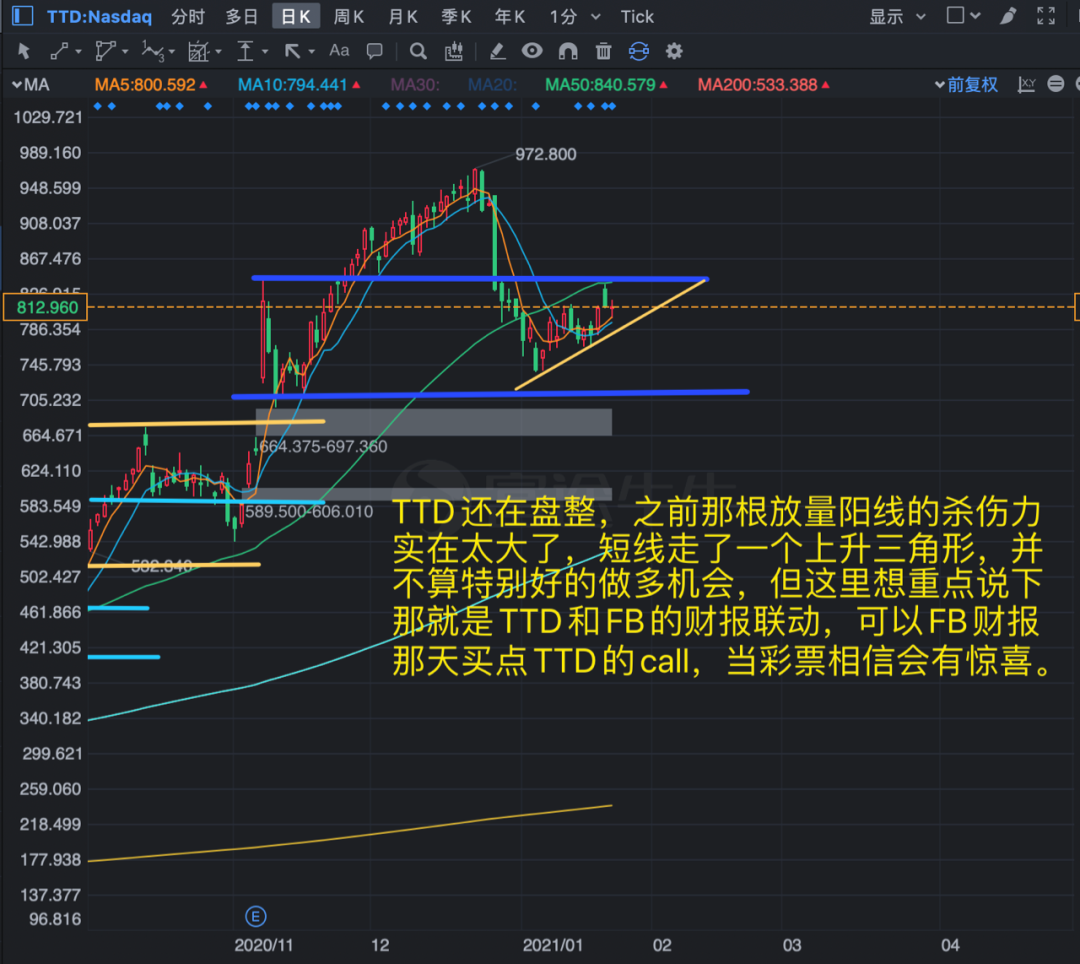This screenshot has height=964, width=1080.
Task: Open trend line tool dropdown arrow
Action: pyautogui.click(x=79, y=52)
